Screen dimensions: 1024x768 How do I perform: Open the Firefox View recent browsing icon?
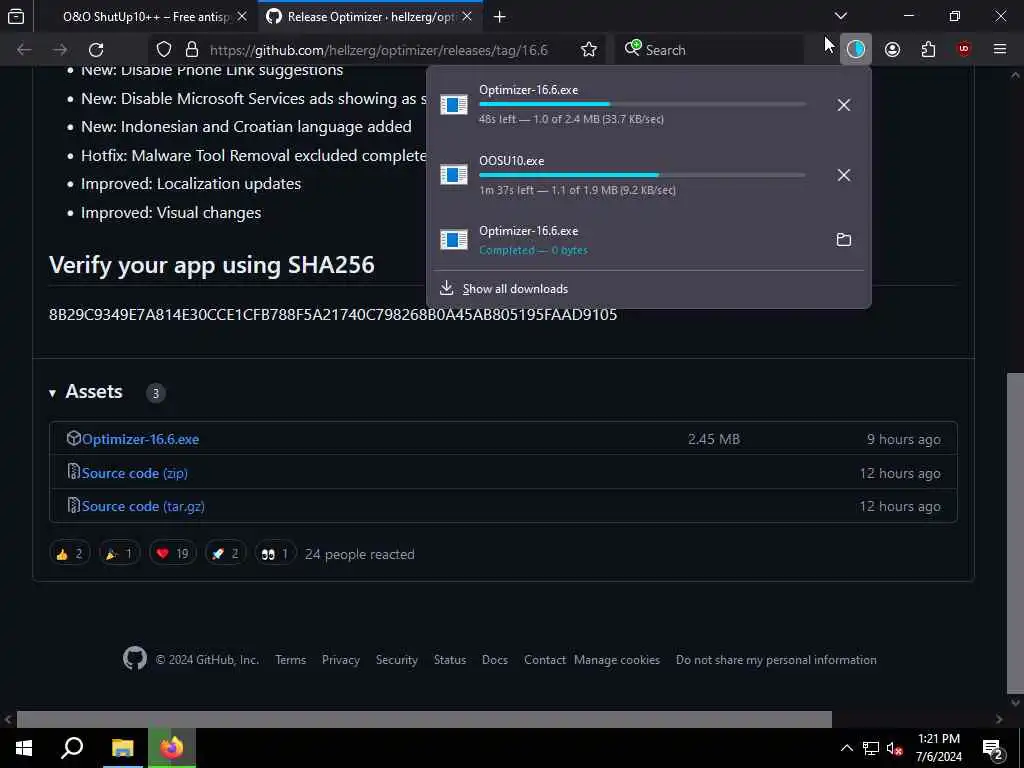pos(16,16)
